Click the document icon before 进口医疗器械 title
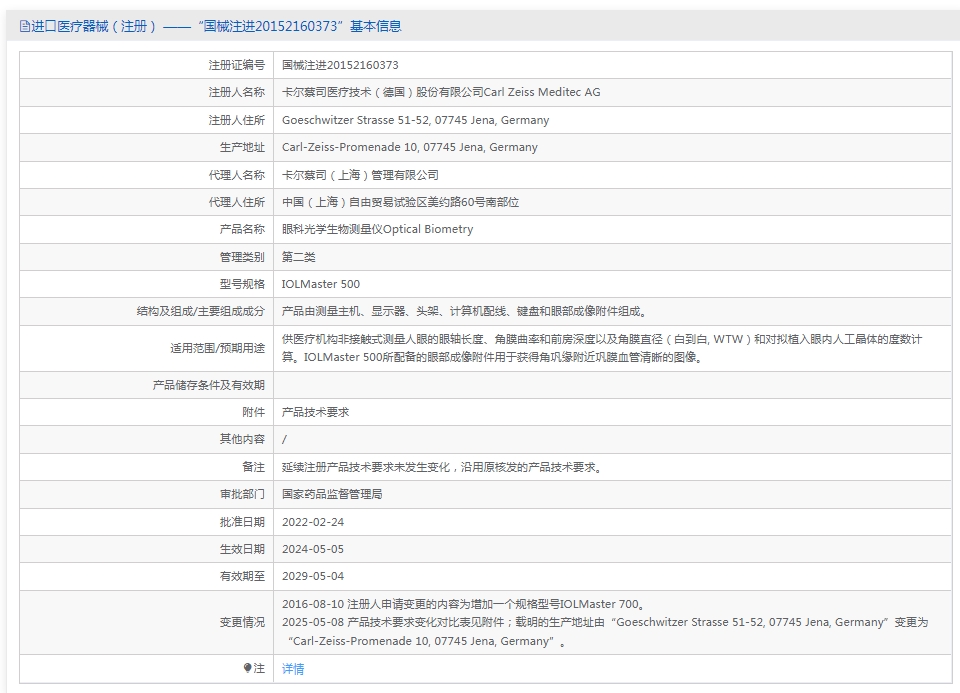960x693 pixels. [x=24, y=26]
